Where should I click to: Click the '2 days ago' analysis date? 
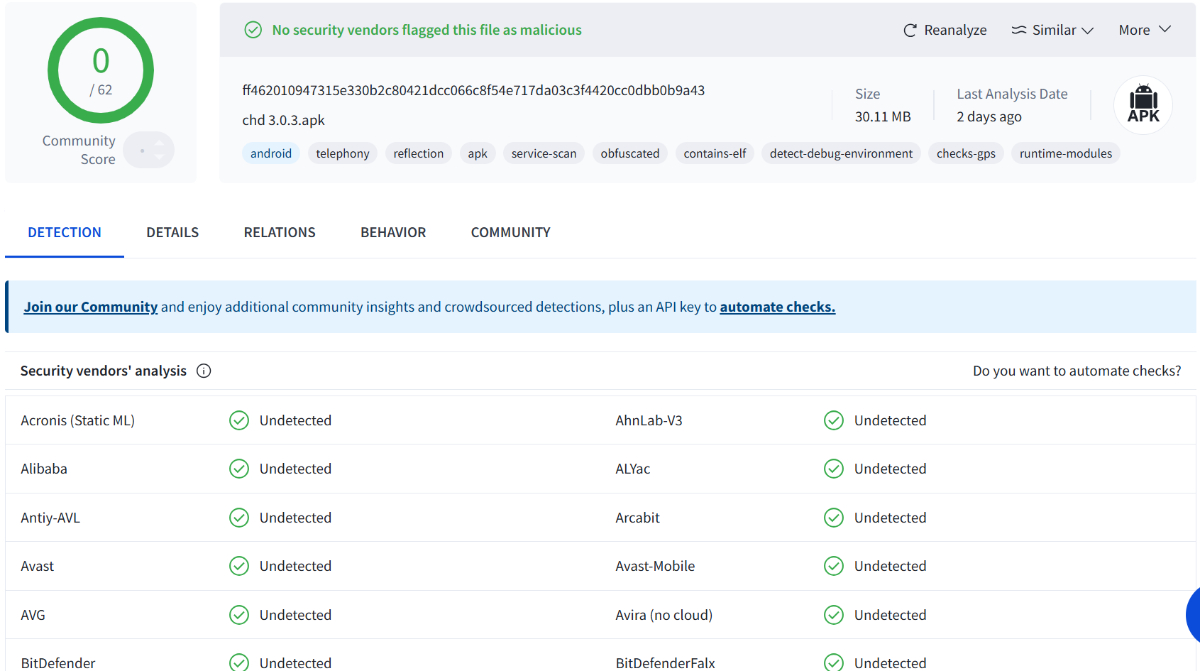(x=989, y=116)
